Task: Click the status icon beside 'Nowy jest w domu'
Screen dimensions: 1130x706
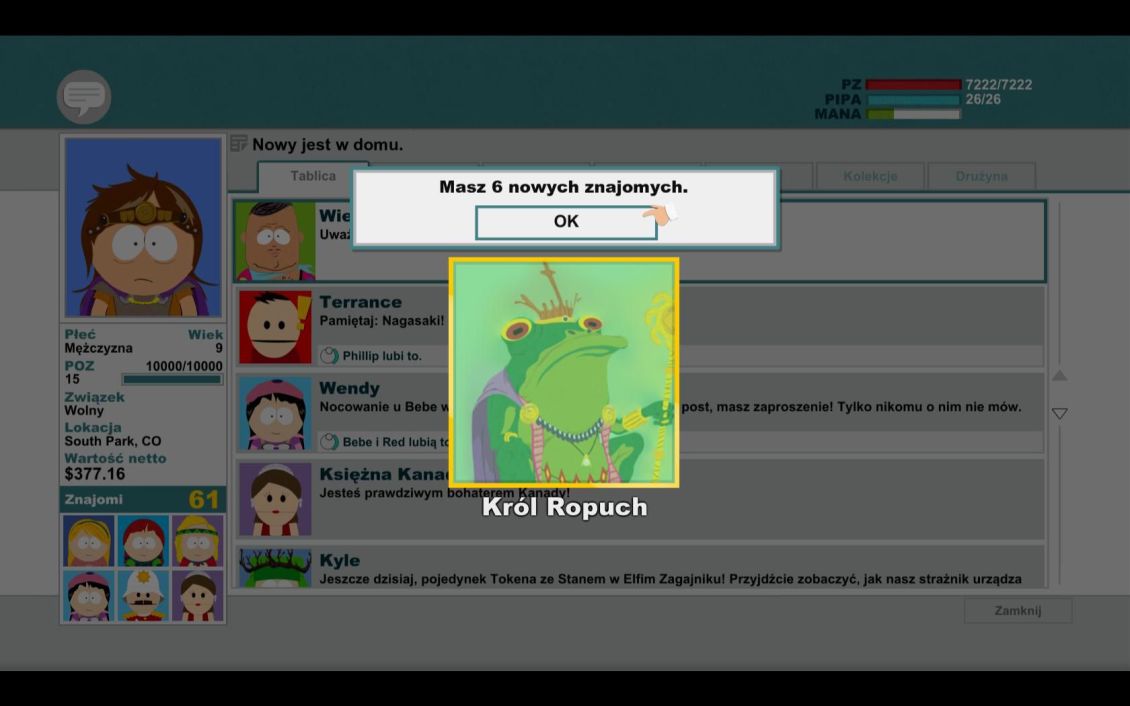Action: point(239,144)
